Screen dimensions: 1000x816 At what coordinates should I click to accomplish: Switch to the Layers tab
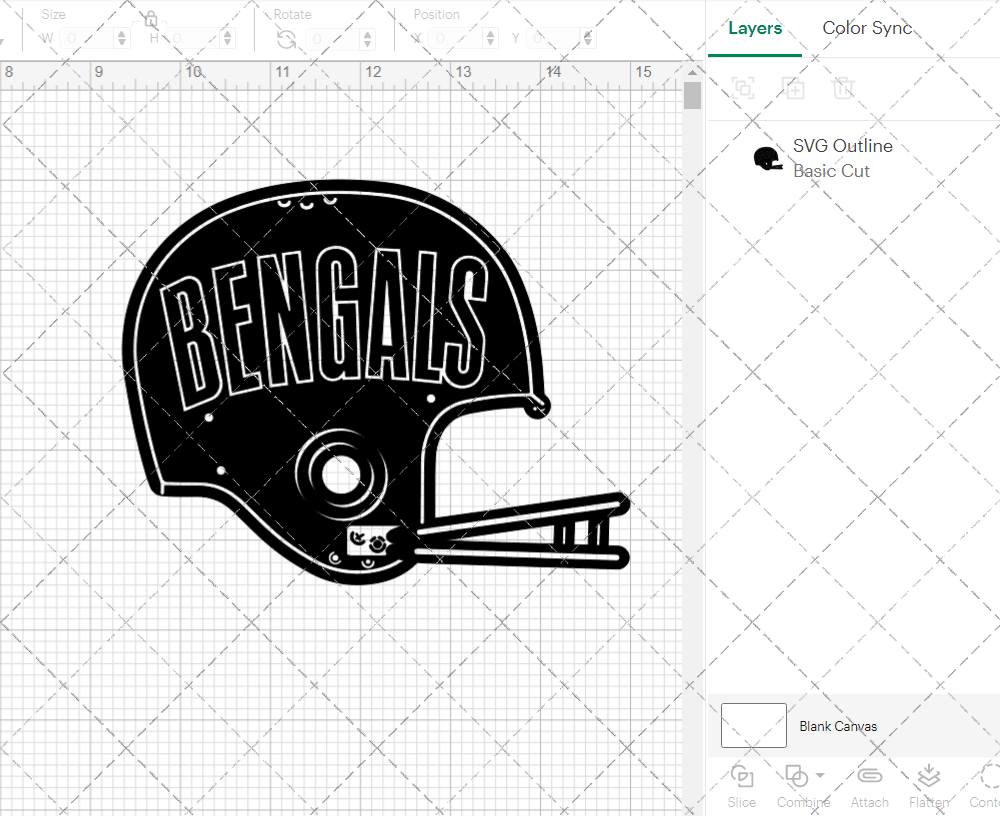pos(755,28)
